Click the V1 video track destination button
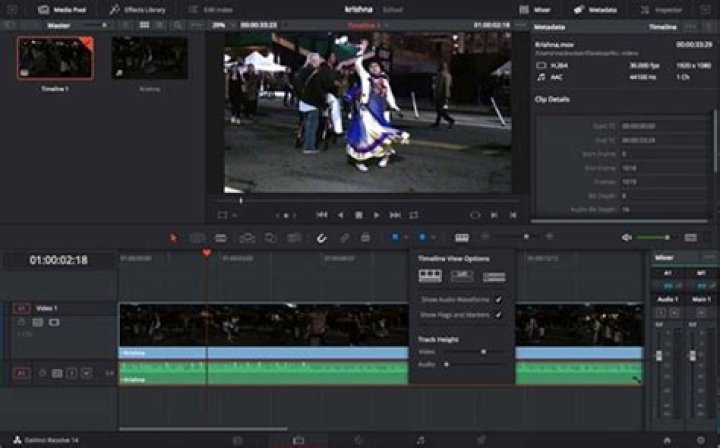The height and width of the screenshot is (448, 720). (22, 308)
